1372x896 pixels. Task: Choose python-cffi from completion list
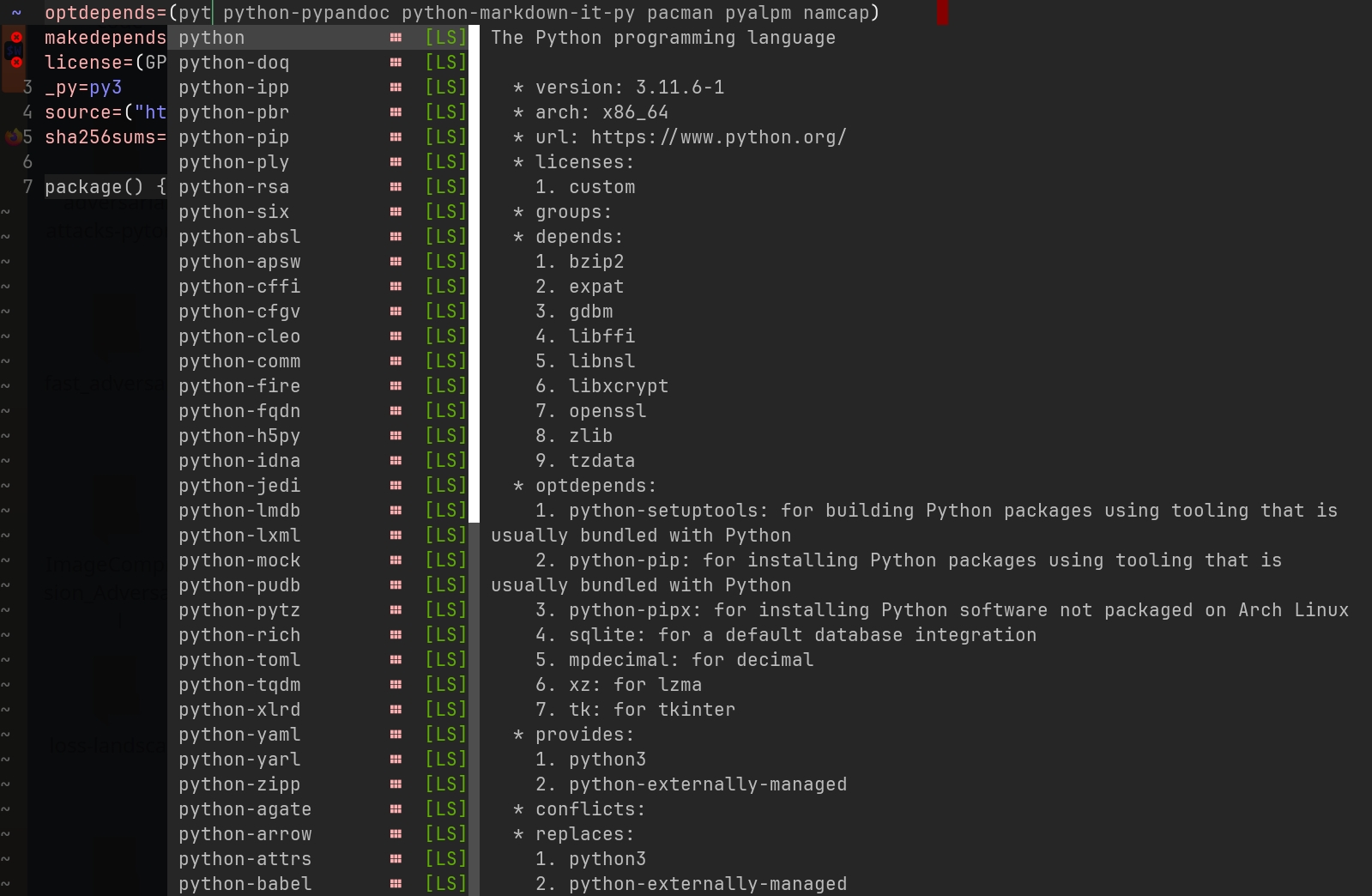point(239,287)
